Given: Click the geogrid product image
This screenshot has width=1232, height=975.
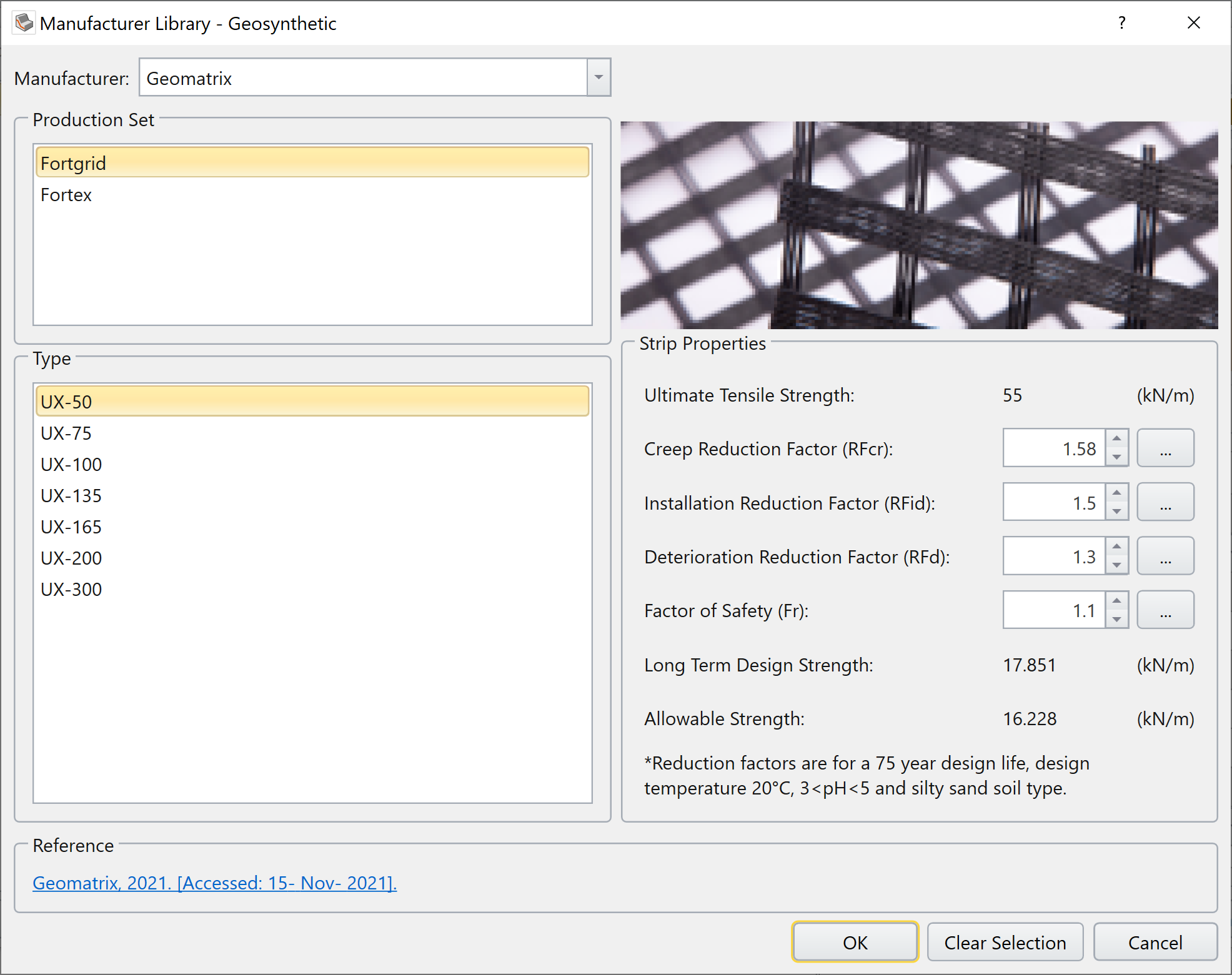Looking at the screenshot, I should pyautogui.click(x=919, y=225).
